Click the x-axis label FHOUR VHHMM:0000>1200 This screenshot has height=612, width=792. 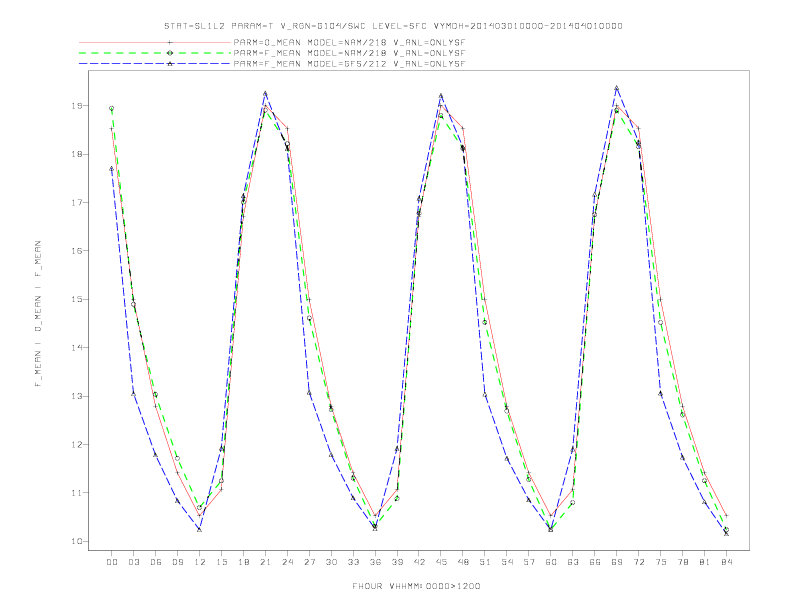point(416,586)
